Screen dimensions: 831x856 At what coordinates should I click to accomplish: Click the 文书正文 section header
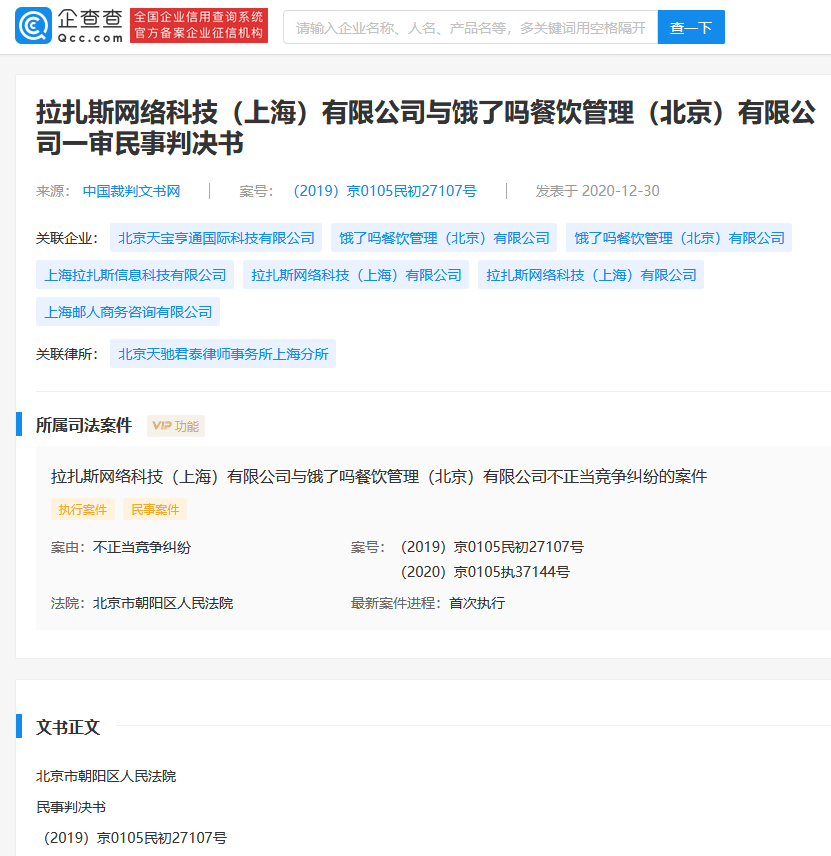coord(66,729)
